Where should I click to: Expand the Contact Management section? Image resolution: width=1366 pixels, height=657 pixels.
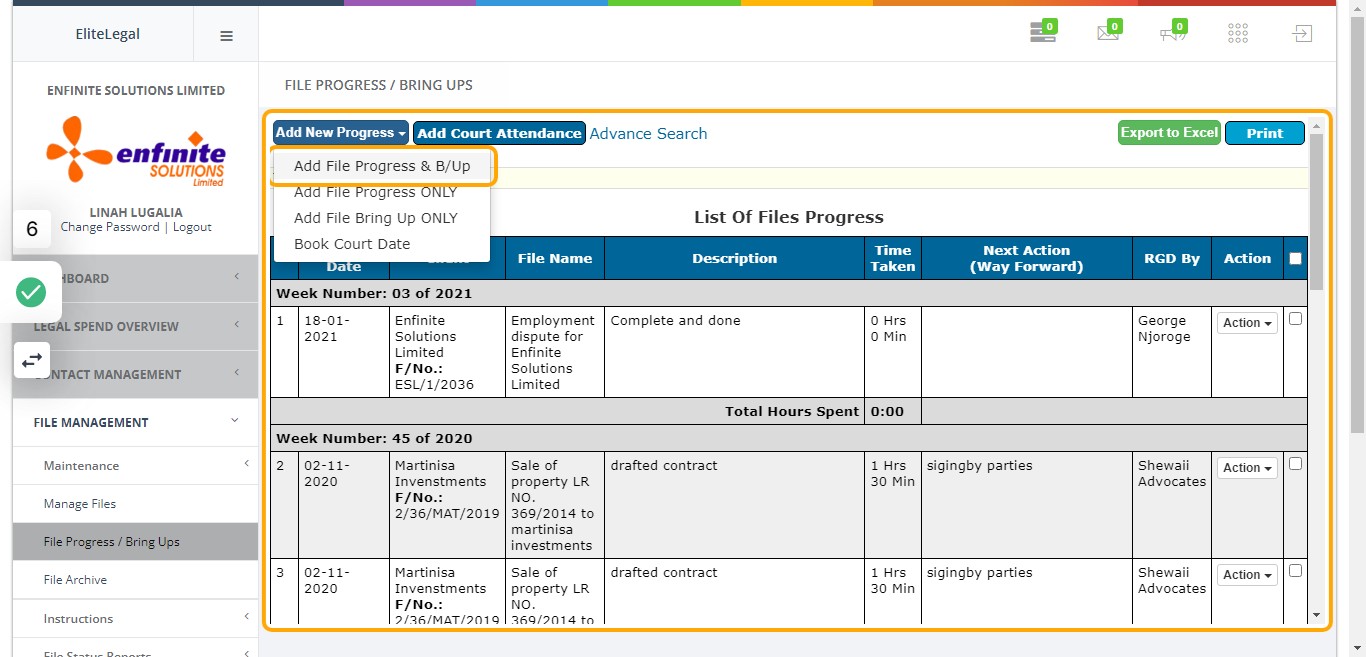tap(135, 374)
